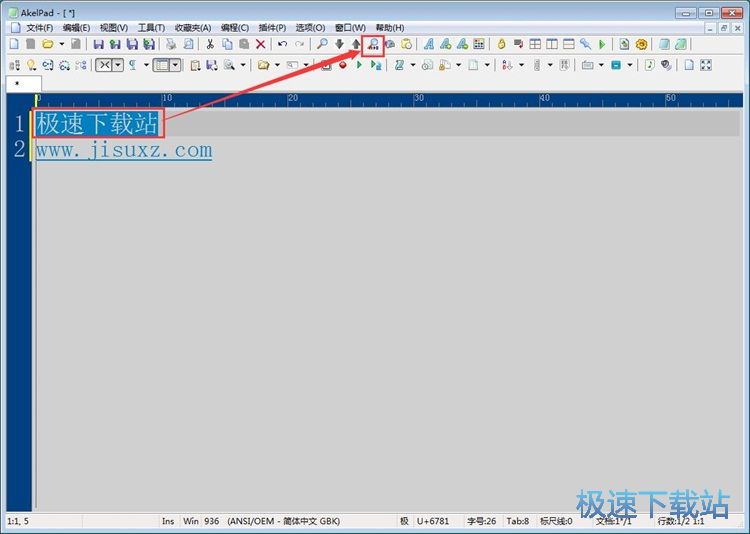750x534 pixels.
Task: Click the orange gear Settings icon
Action: (641, 44)
